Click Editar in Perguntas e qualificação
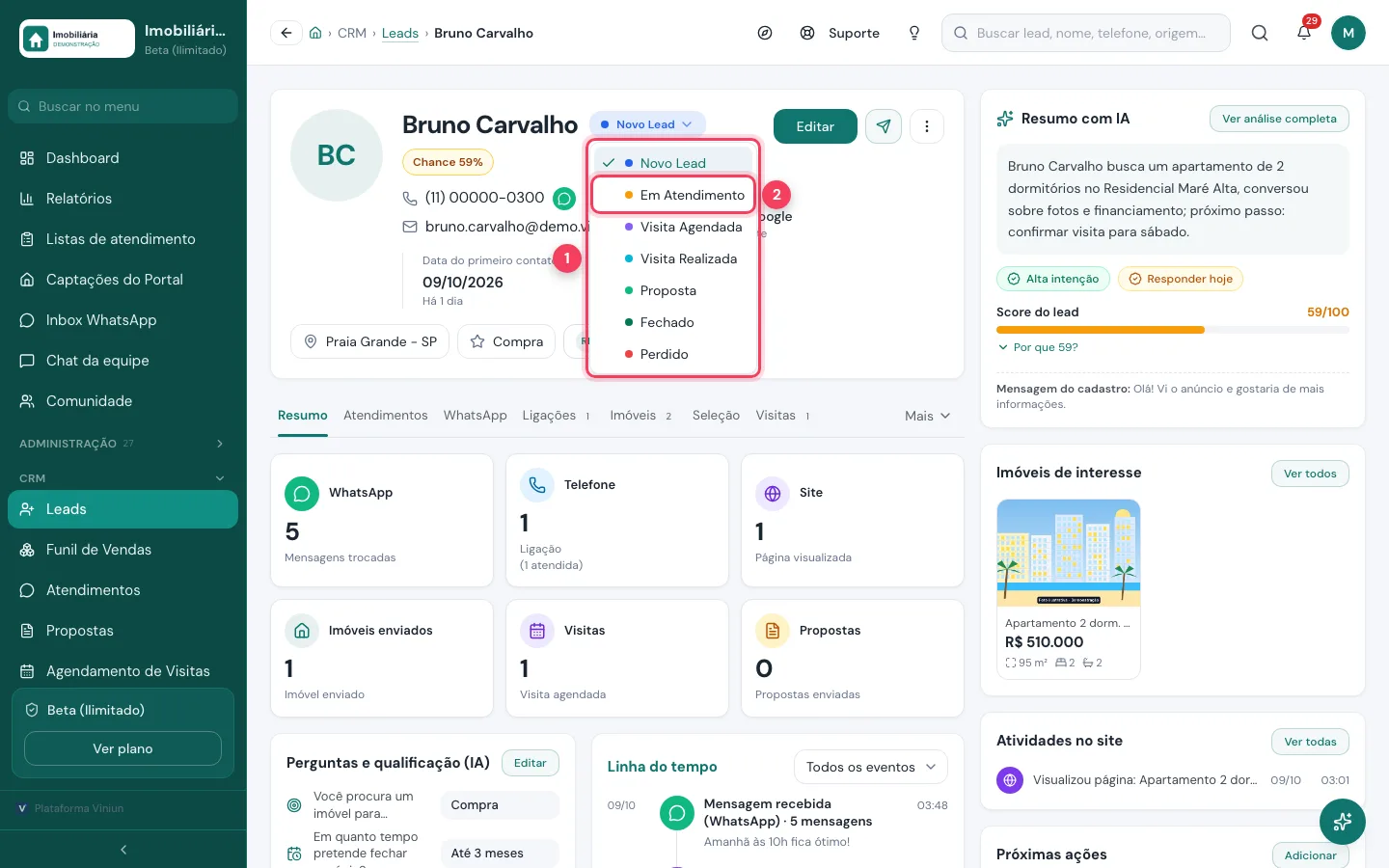The height and width of the screenshot is (868, 1389). click(531, 763)
